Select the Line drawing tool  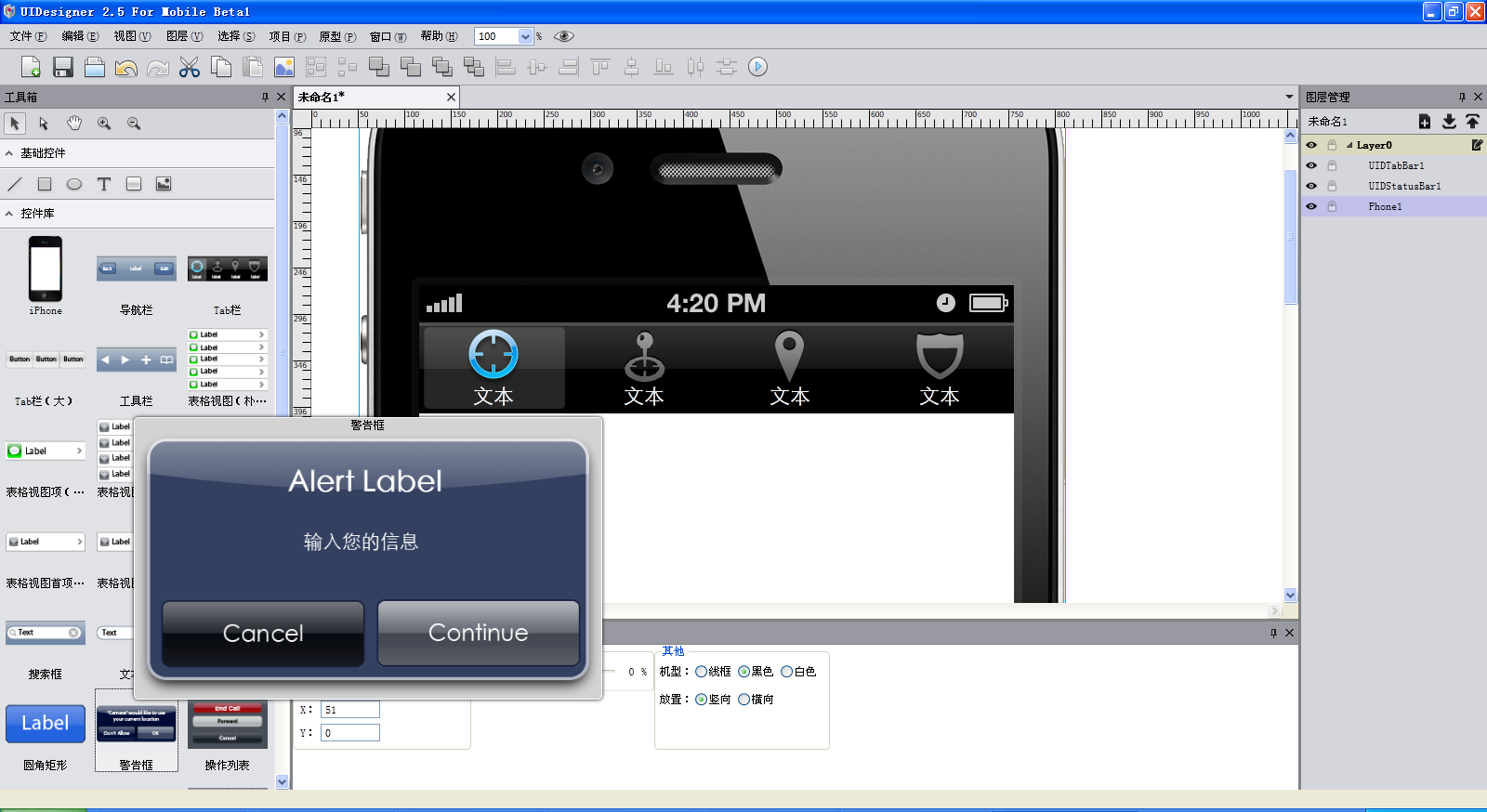coord(15,184)
